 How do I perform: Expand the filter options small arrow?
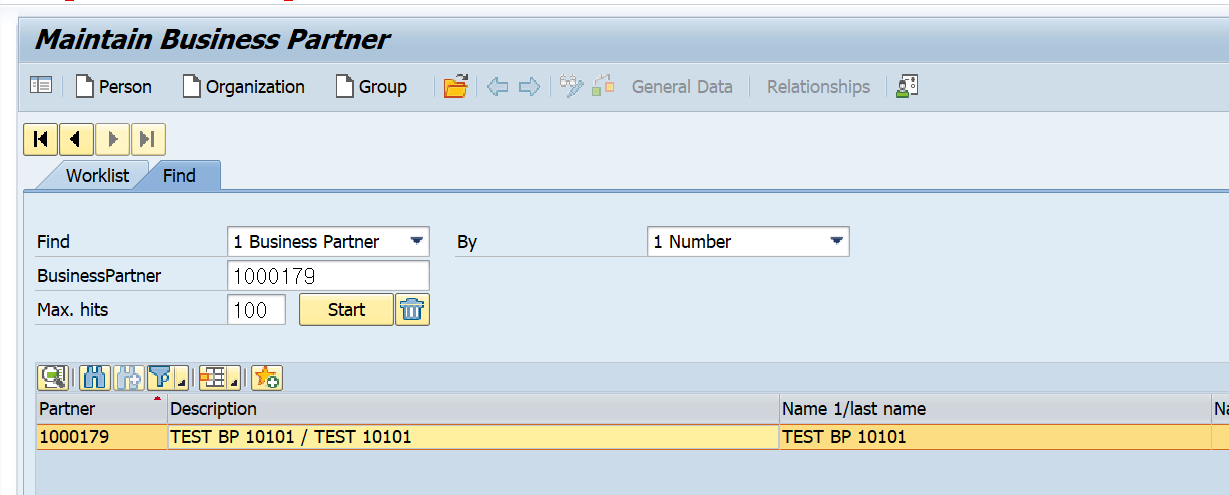[x=181, y=378]
